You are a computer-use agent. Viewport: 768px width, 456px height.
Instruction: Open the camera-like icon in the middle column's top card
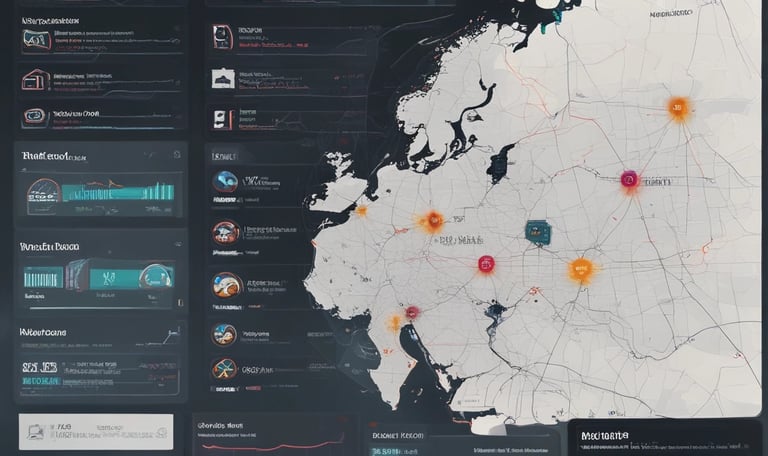tap(222, 37)
